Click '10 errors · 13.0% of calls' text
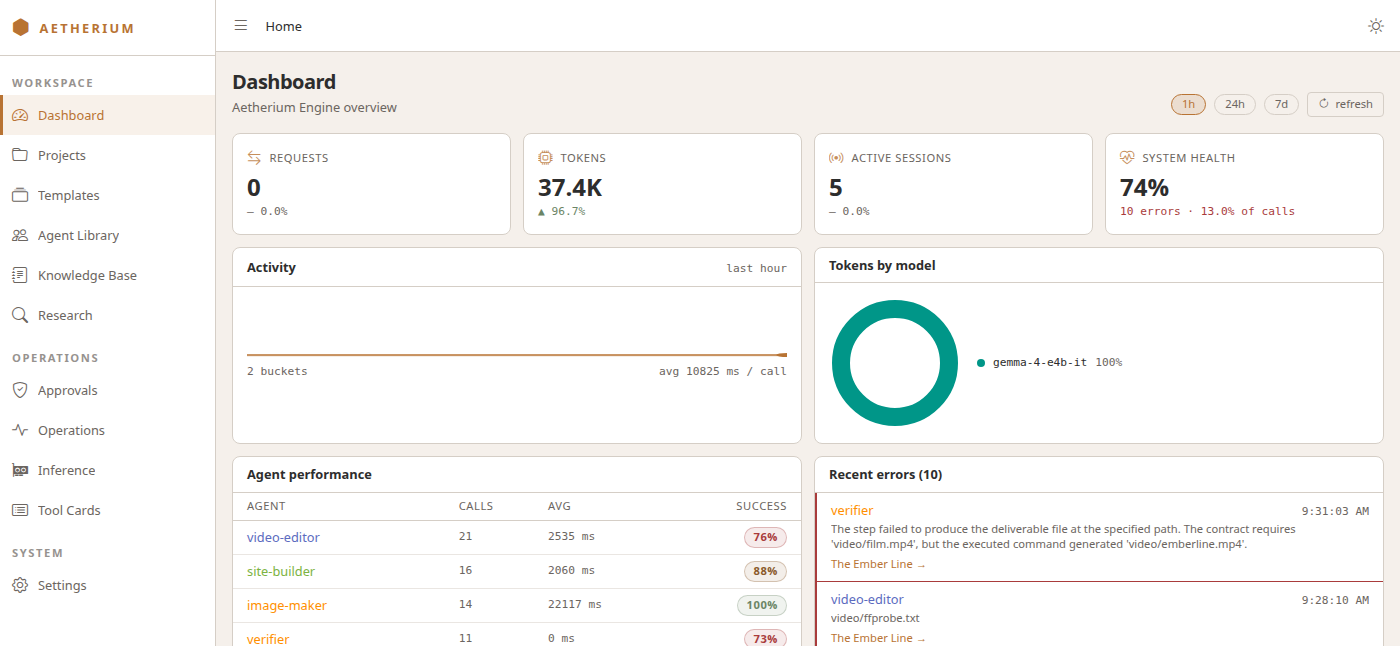 pos(1207,211)
